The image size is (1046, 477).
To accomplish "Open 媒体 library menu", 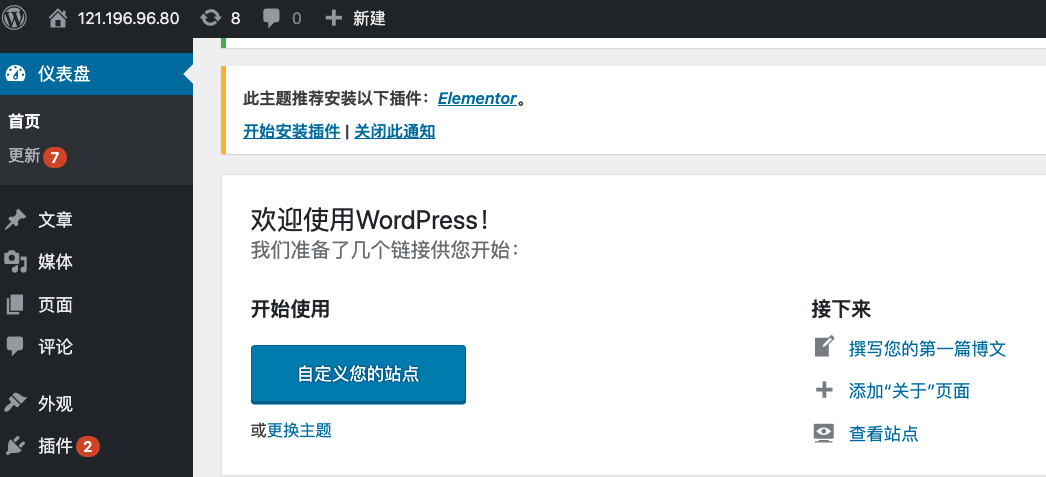I will click(55, 262).
